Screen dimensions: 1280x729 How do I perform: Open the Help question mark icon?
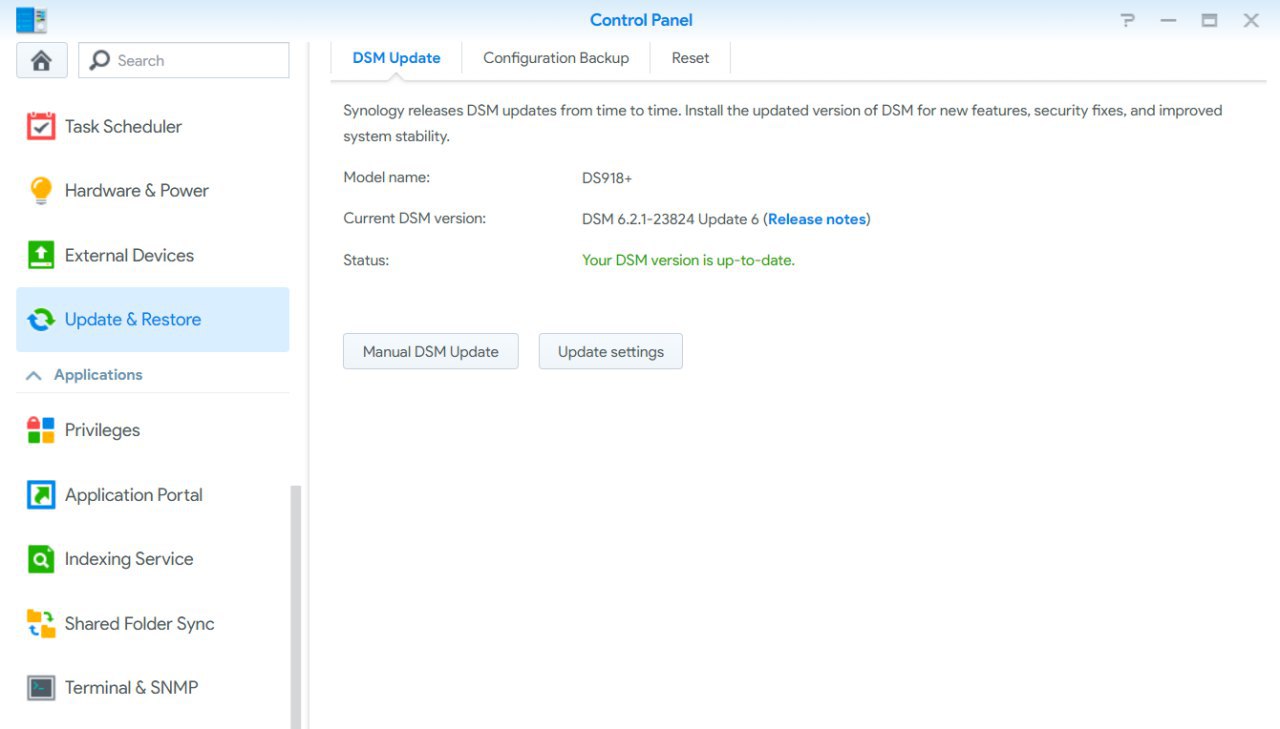(1127, 20)
